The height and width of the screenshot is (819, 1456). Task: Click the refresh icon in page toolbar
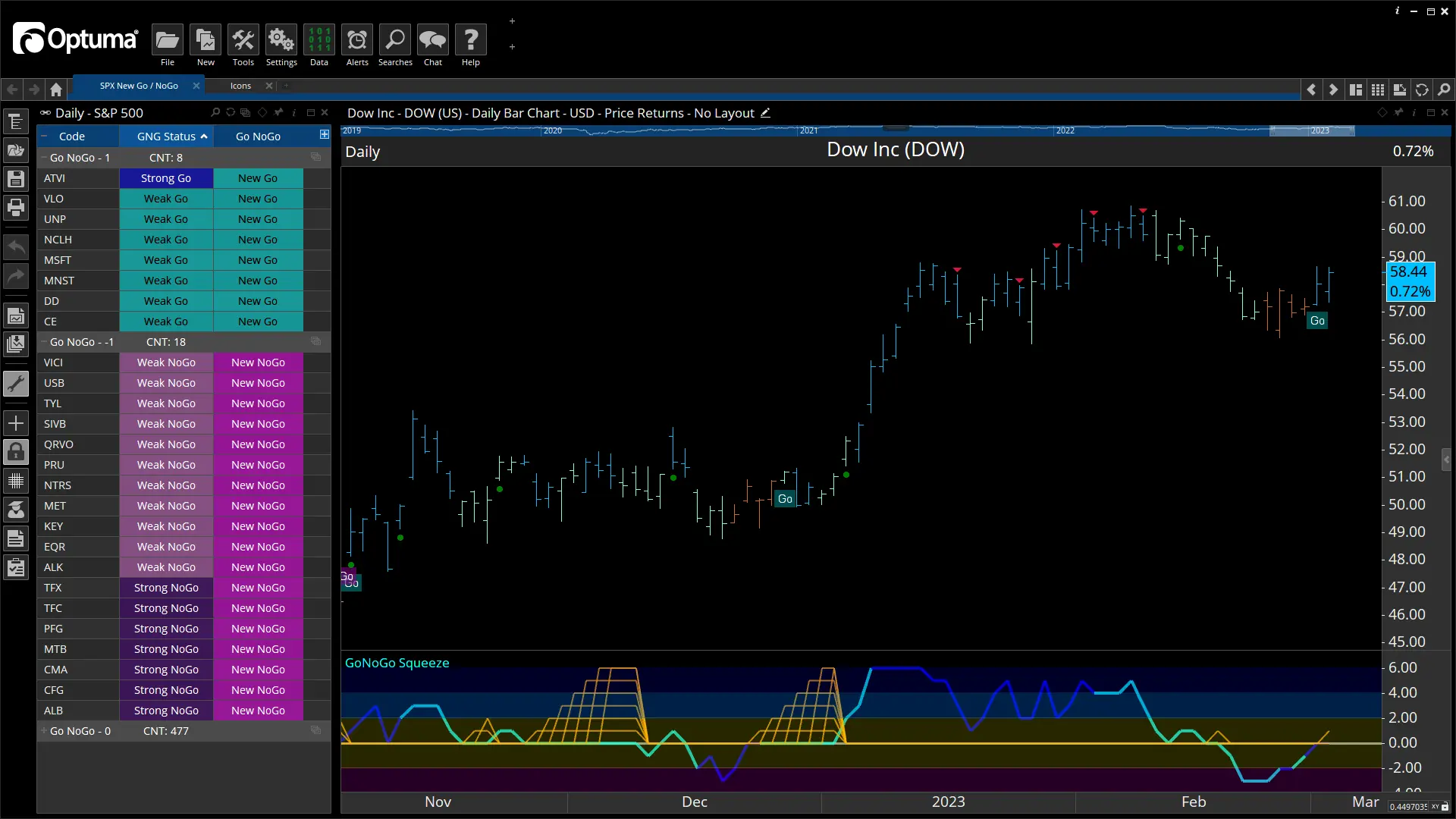pyautogui.click(x=1422, y=89)
